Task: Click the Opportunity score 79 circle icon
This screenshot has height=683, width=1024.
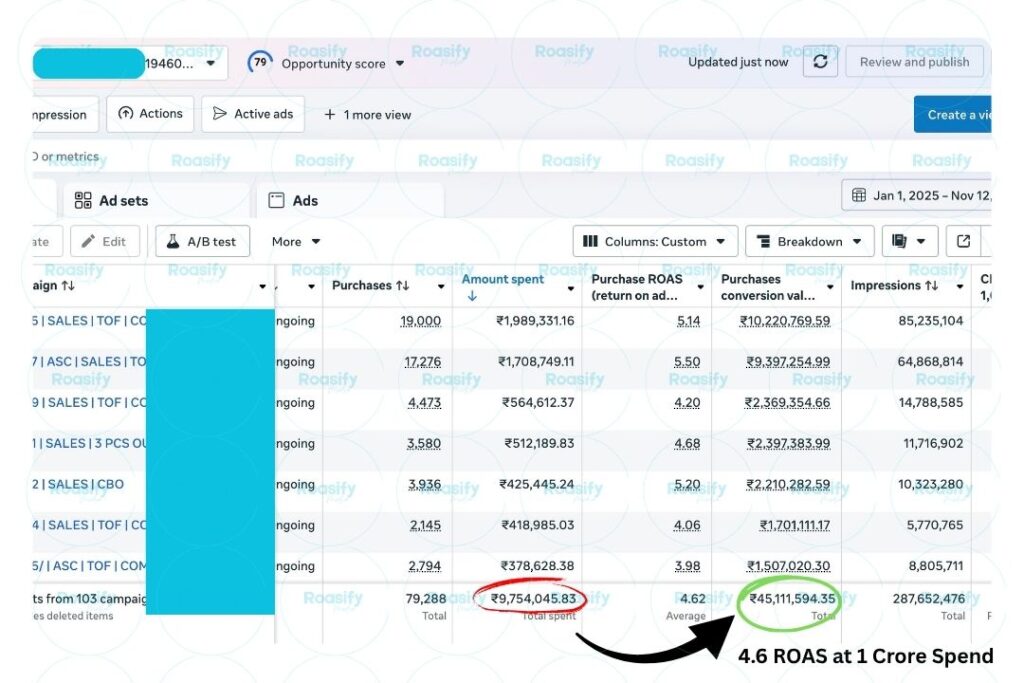Action: coord(260,63)
